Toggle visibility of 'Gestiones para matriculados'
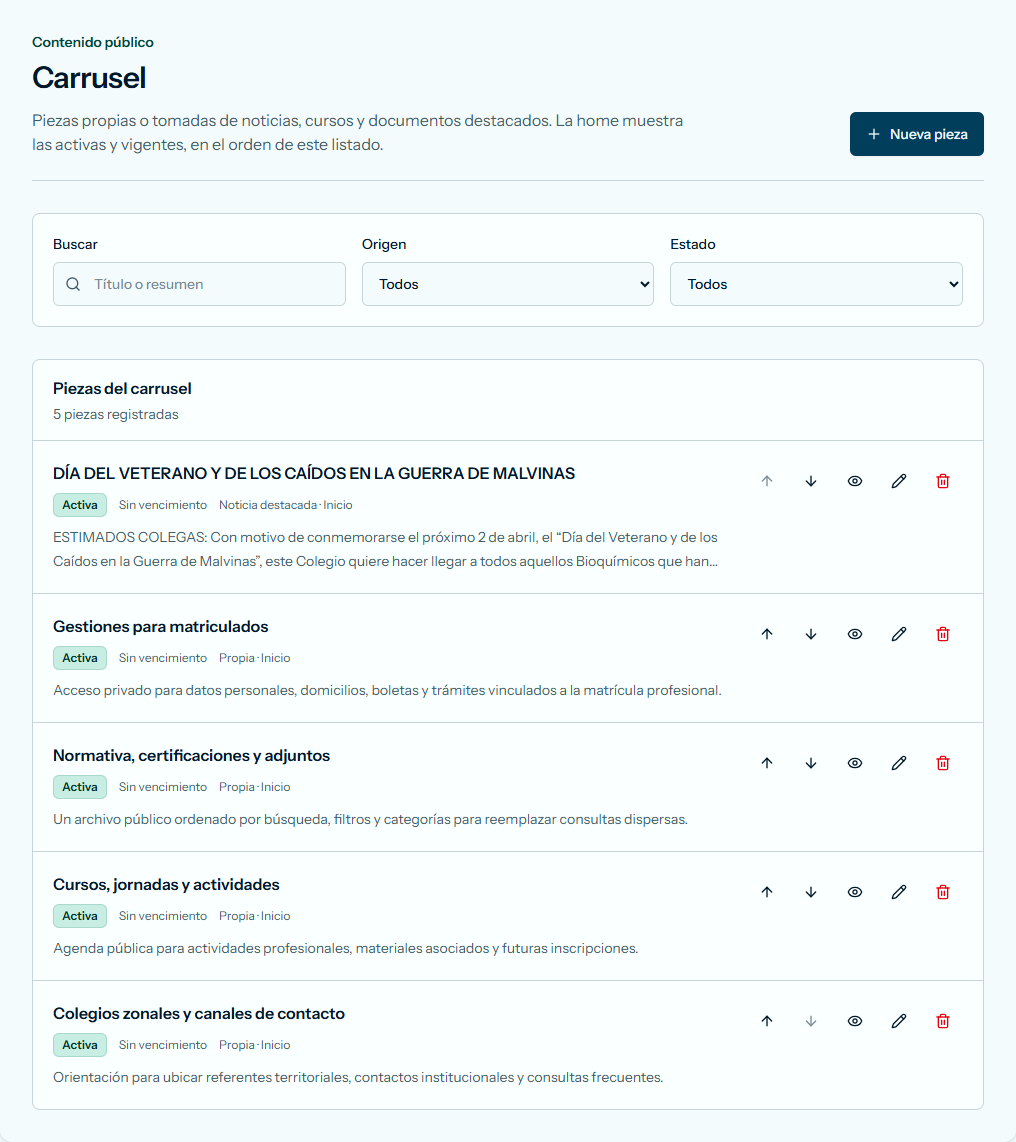 click(855, 634)
